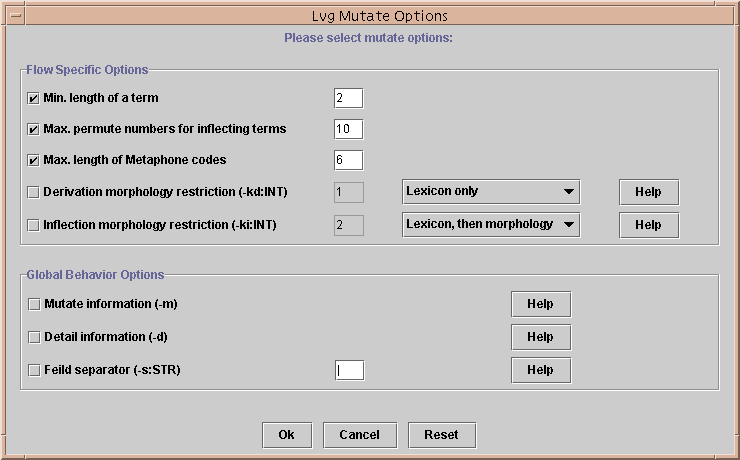Click Help for Derivation morphology restriction

pyautogui.click(x=648, y=192)
